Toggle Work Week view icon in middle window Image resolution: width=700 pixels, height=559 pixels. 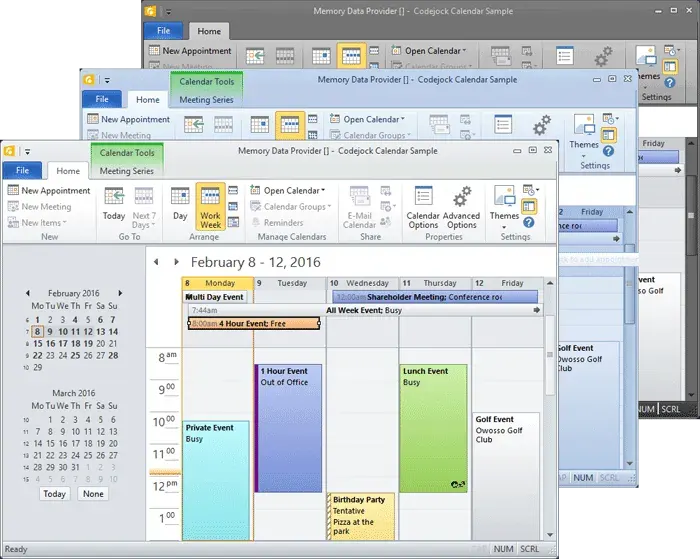(290, 125)
